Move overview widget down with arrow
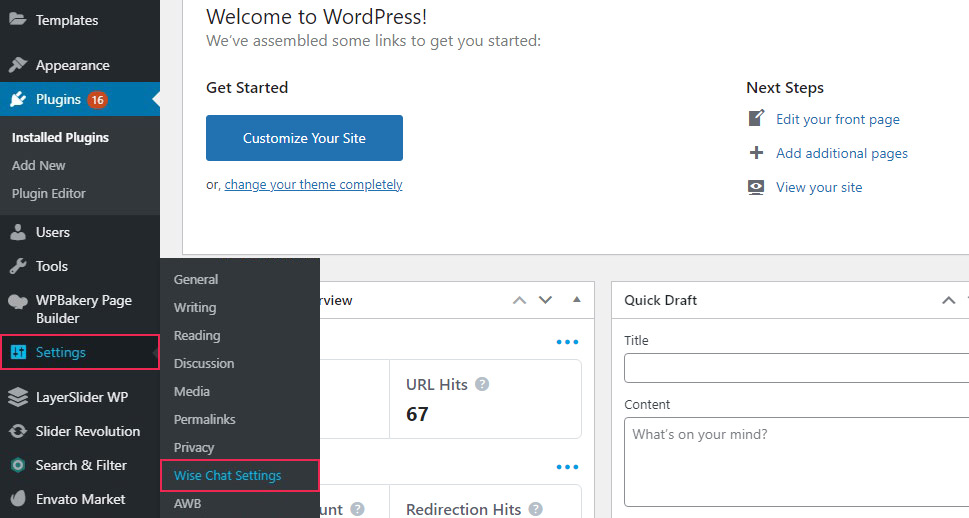Image resolution: width=969 pixels, height=518 pixels. 545,300
